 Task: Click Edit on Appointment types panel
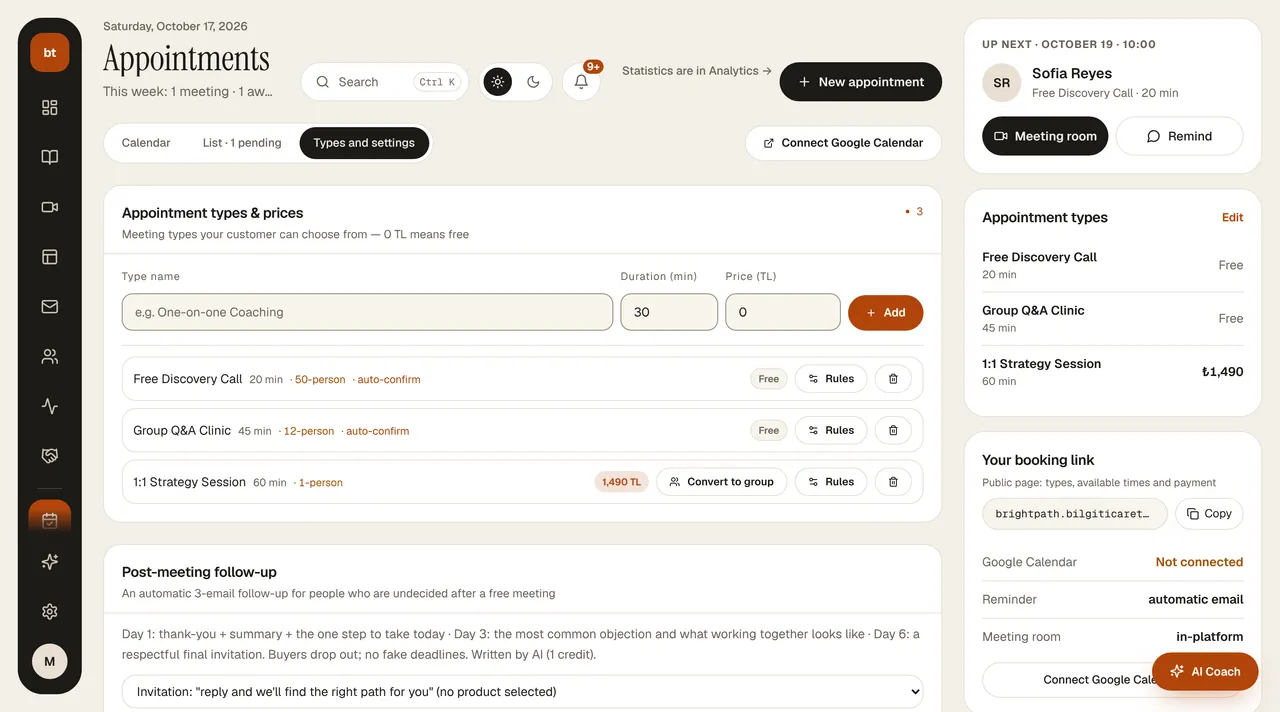click(x=1233, y=217)
